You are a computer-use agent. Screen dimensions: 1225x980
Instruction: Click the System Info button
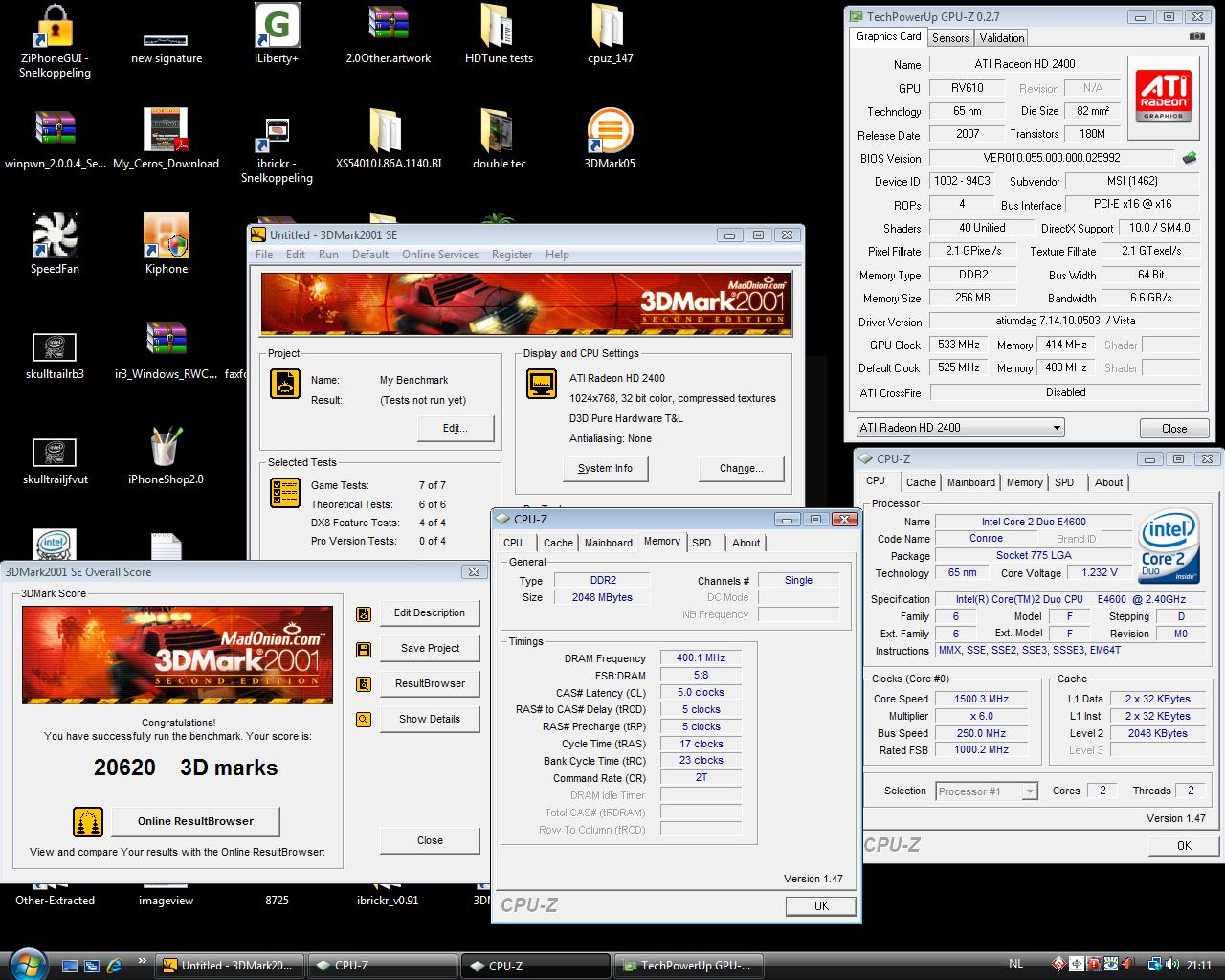pos(605,469)
